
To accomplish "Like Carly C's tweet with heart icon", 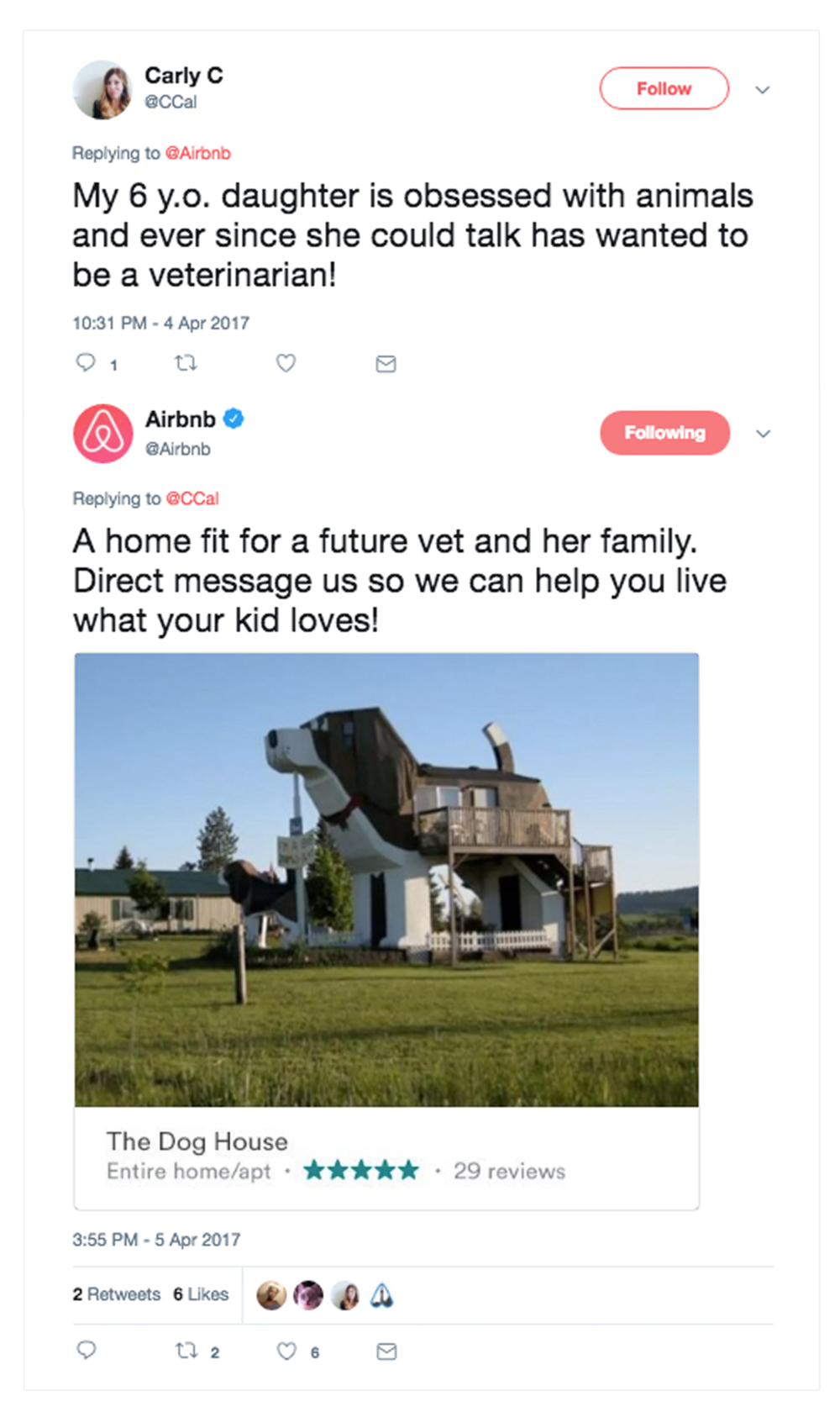I will [286, 363].
